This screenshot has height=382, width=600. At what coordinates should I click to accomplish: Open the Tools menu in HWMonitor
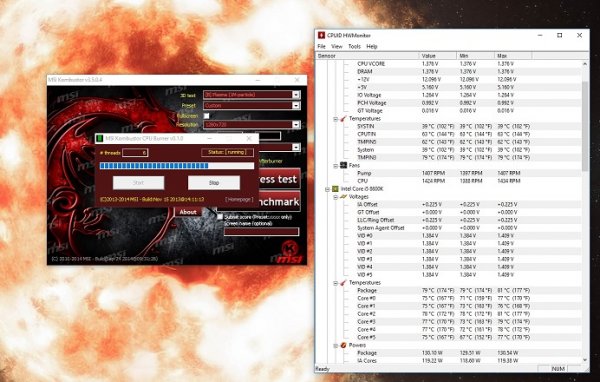point(354,46)
